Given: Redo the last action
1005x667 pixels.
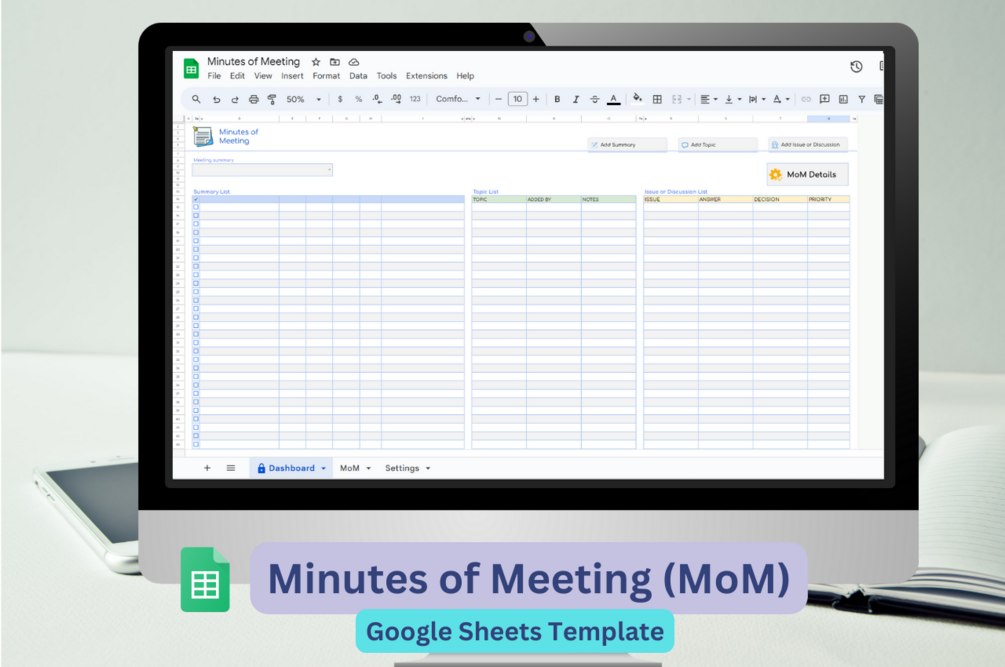Looking at the screenshot, I should pyautogui.click(x=235, y=99).
